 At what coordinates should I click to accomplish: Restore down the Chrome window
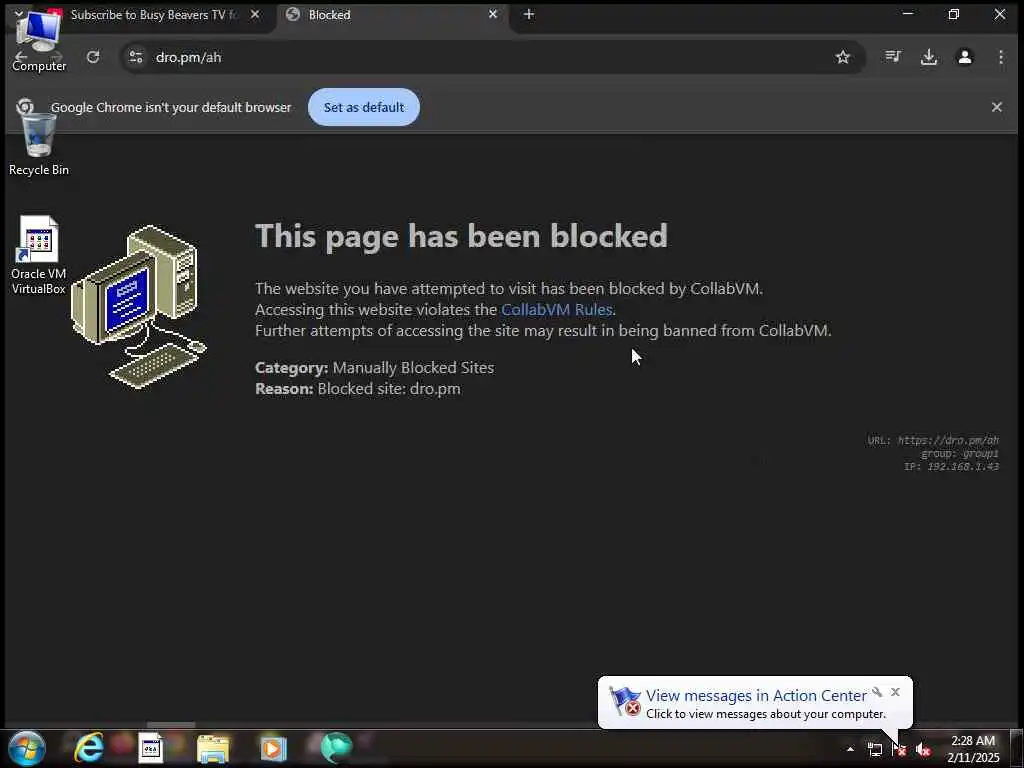(x=953, y=14)
